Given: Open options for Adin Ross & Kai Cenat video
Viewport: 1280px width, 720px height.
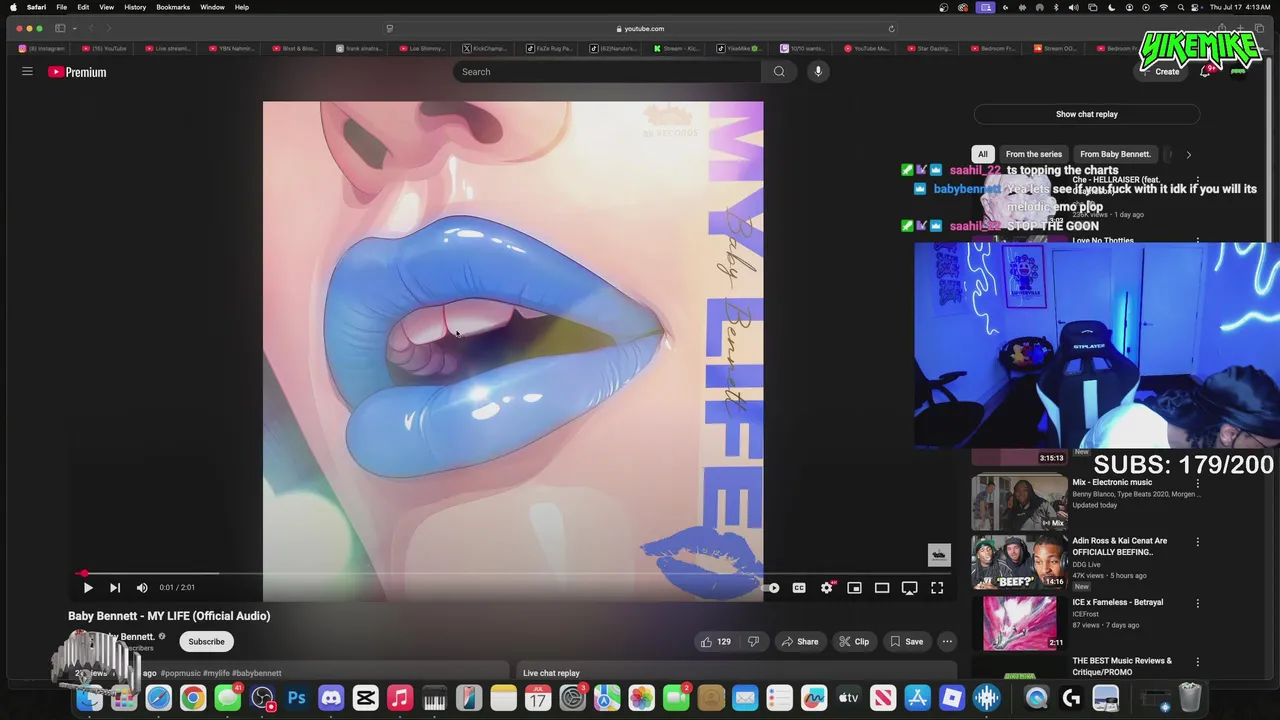Looking at the screenshot, I should pyautogui.click(x=1198, y=542).
